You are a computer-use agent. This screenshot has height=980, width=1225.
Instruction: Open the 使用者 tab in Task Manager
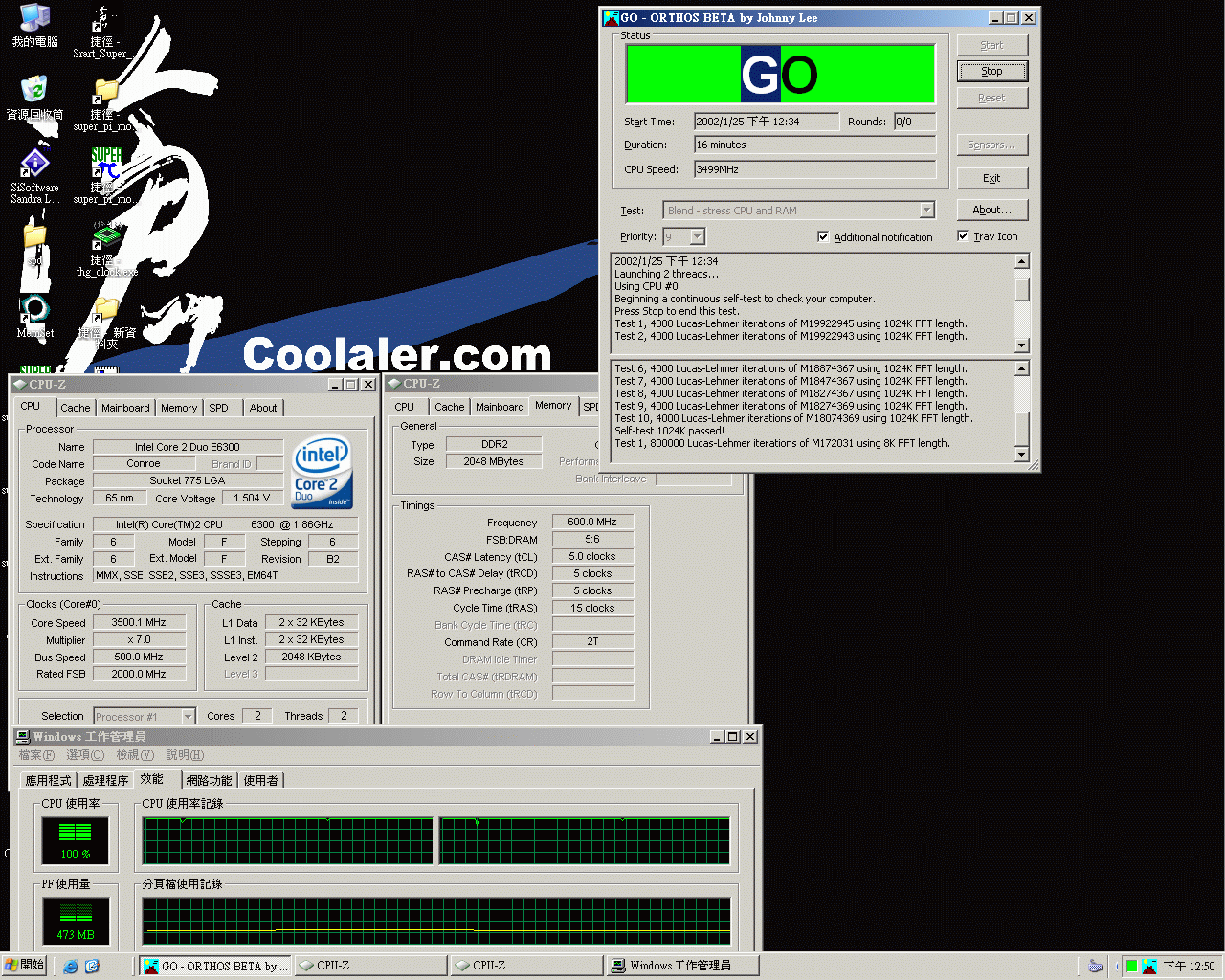[260, 781]
